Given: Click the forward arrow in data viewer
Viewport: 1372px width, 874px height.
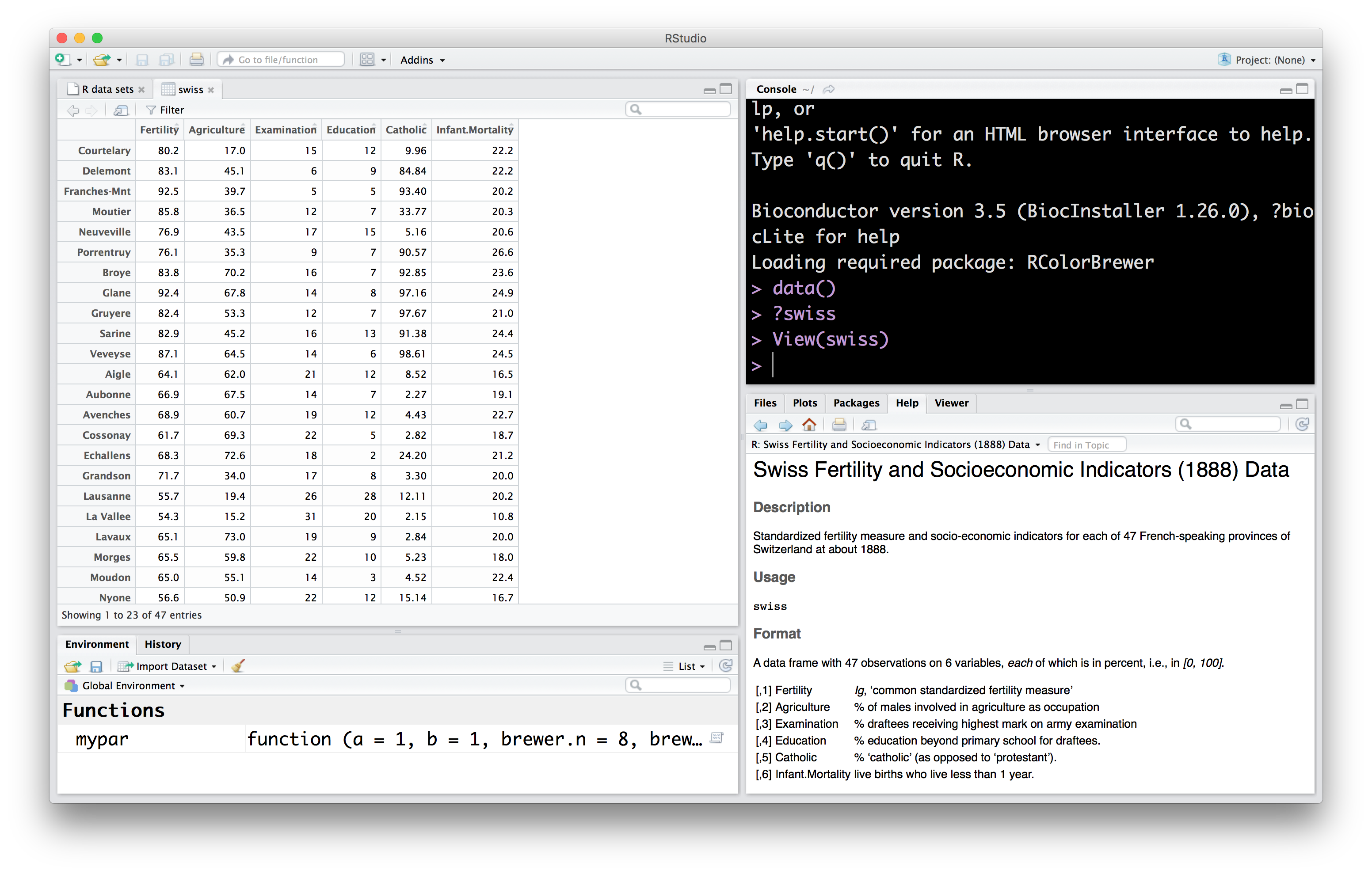Looking at the screenshot, I should [91, 110].
